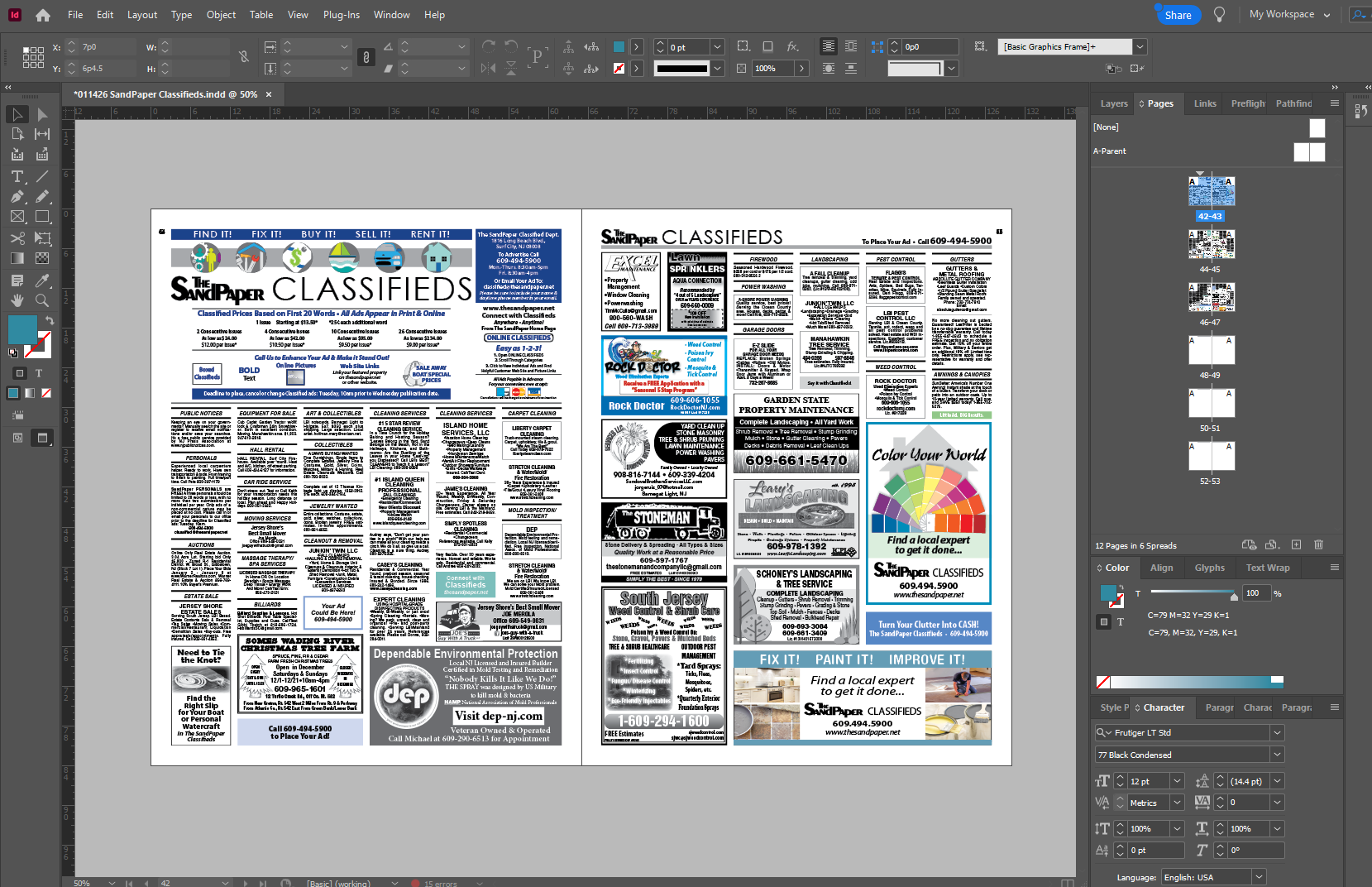Image resolution: width=1372 pixels, height=887 pixels.
Task: Click the Content Collector tool
Action: [17, 155]
